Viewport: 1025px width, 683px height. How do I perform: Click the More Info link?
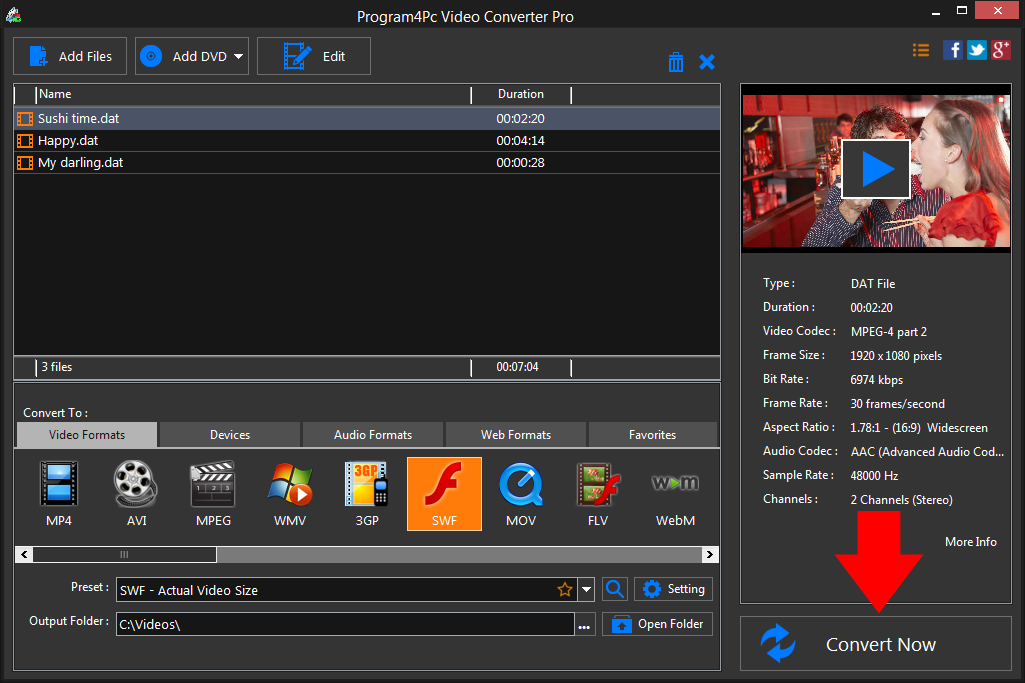point(970,542)
